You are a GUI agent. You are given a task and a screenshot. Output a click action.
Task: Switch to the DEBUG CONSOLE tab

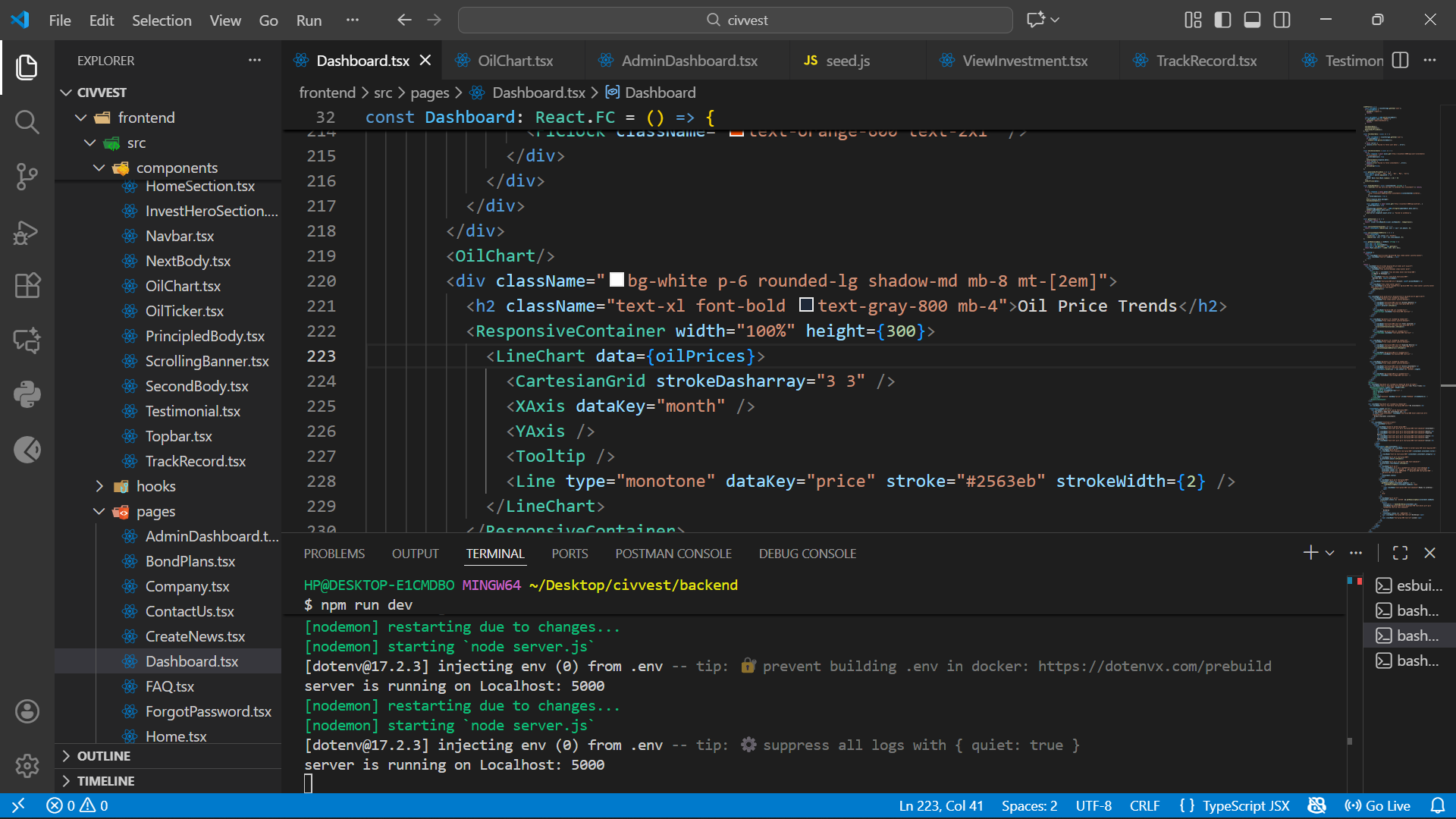[808, 554]
